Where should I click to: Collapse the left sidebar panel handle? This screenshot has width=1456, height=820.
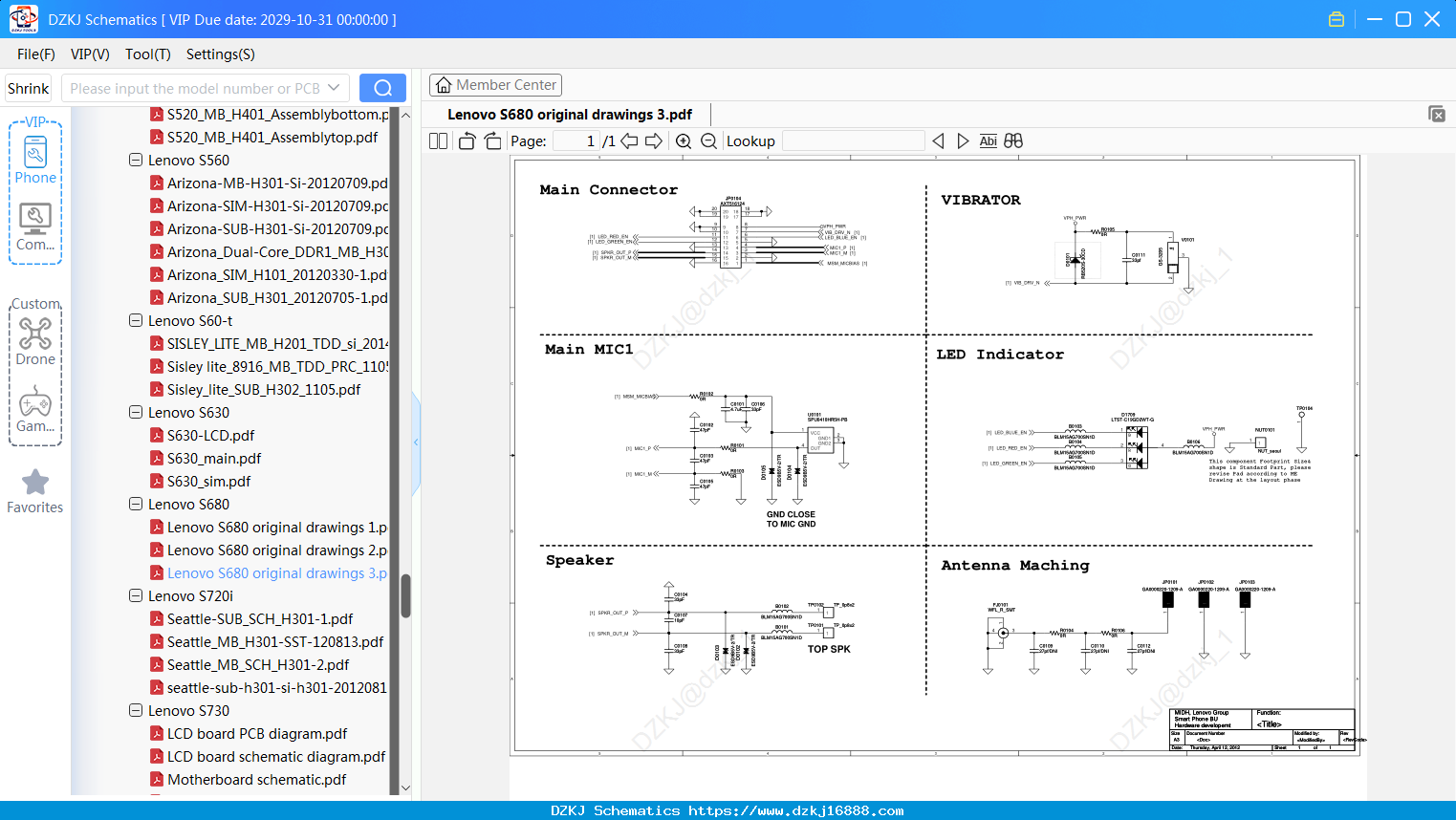click(416, 442)
